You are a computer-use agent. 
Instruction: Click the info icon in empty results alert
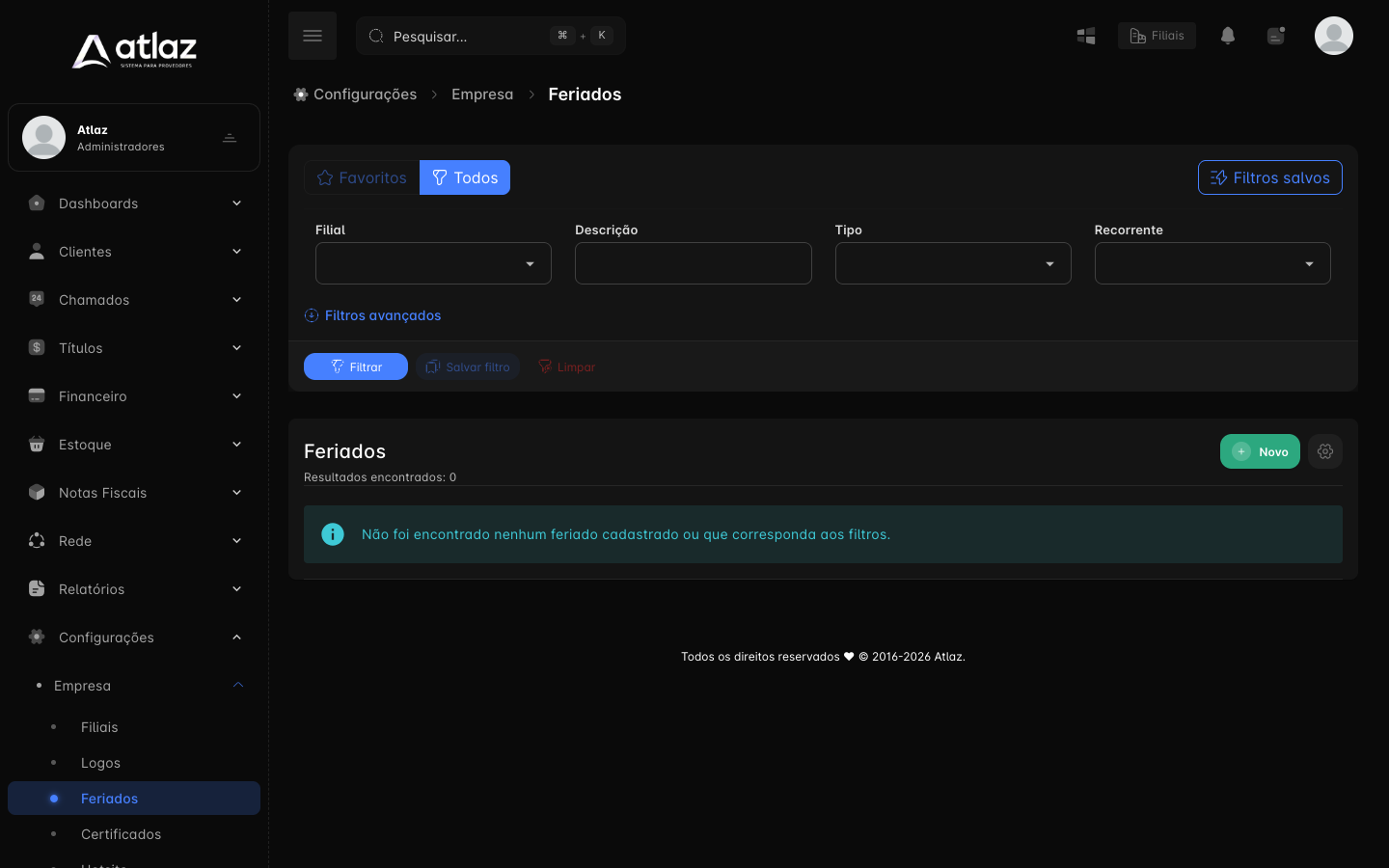(333, 534)
